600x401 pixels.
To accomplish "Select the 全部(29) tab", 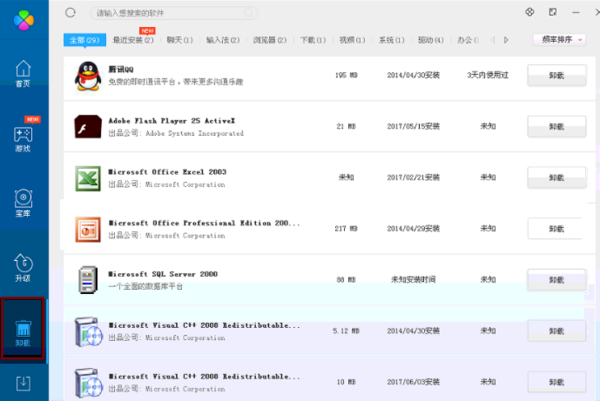I will click(85, 40).
